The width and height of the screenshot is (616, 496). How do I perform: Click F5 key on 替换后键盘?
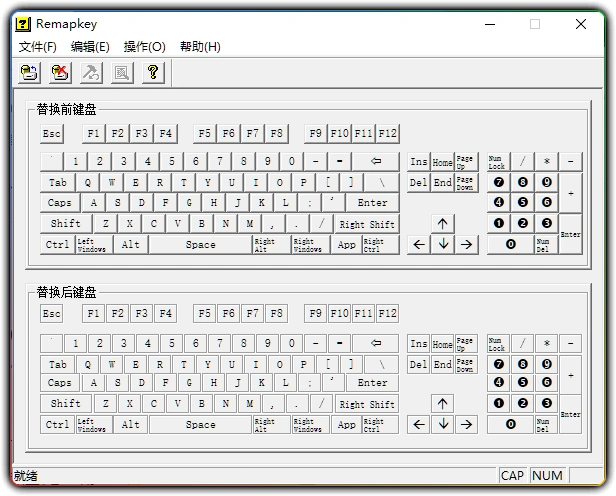pyautogui.click(x=204, y=314)
